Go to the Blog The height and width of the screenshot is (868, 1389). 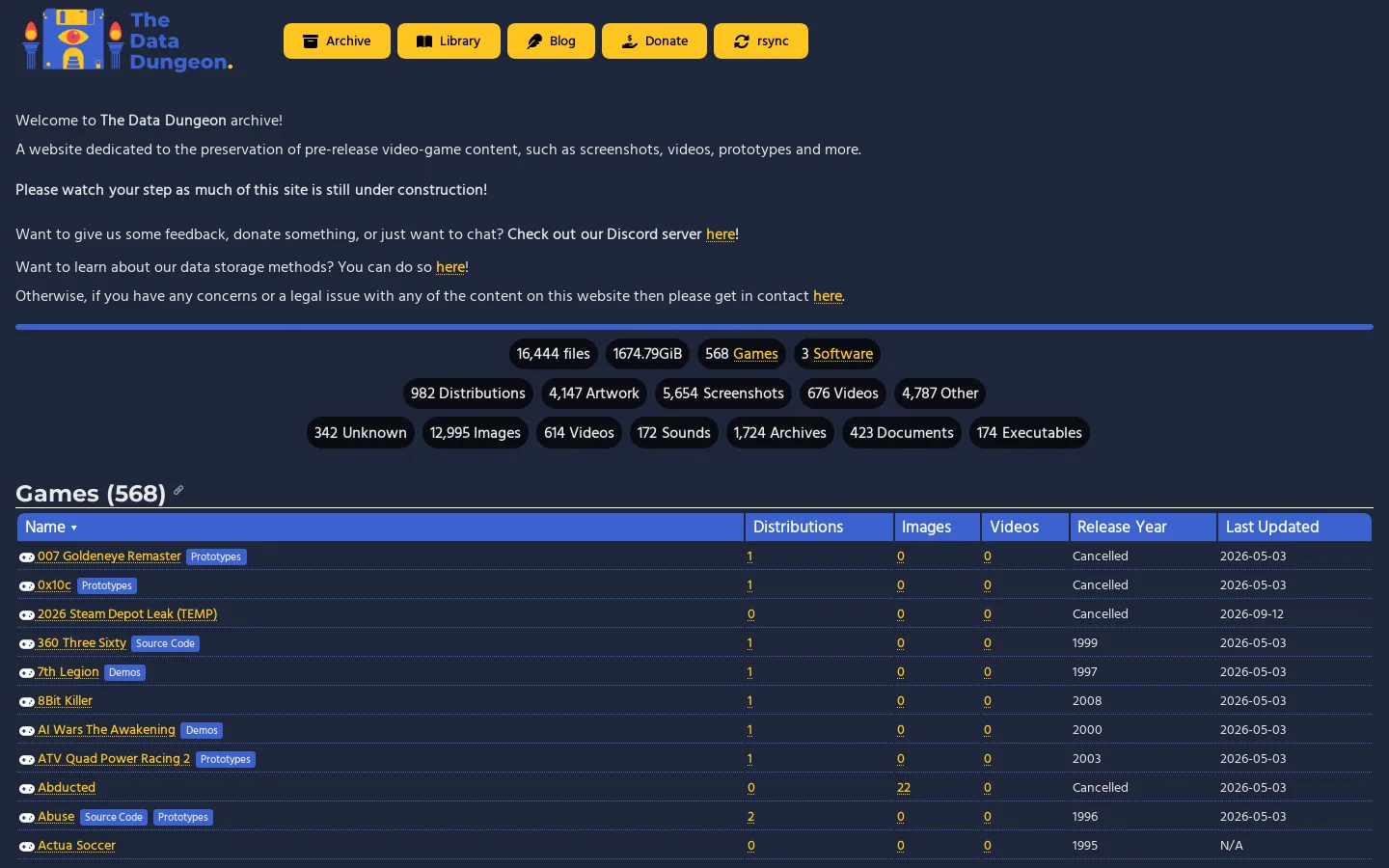coord(551,41)
